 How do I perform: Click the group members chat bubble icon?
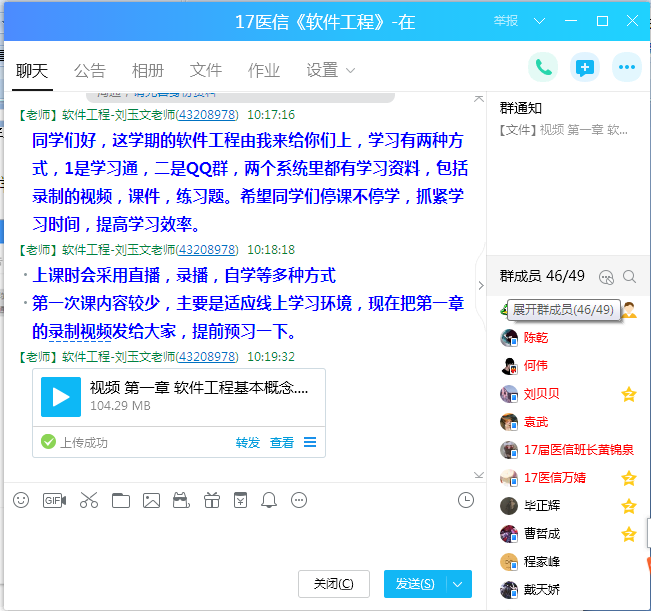click(606, 277)
